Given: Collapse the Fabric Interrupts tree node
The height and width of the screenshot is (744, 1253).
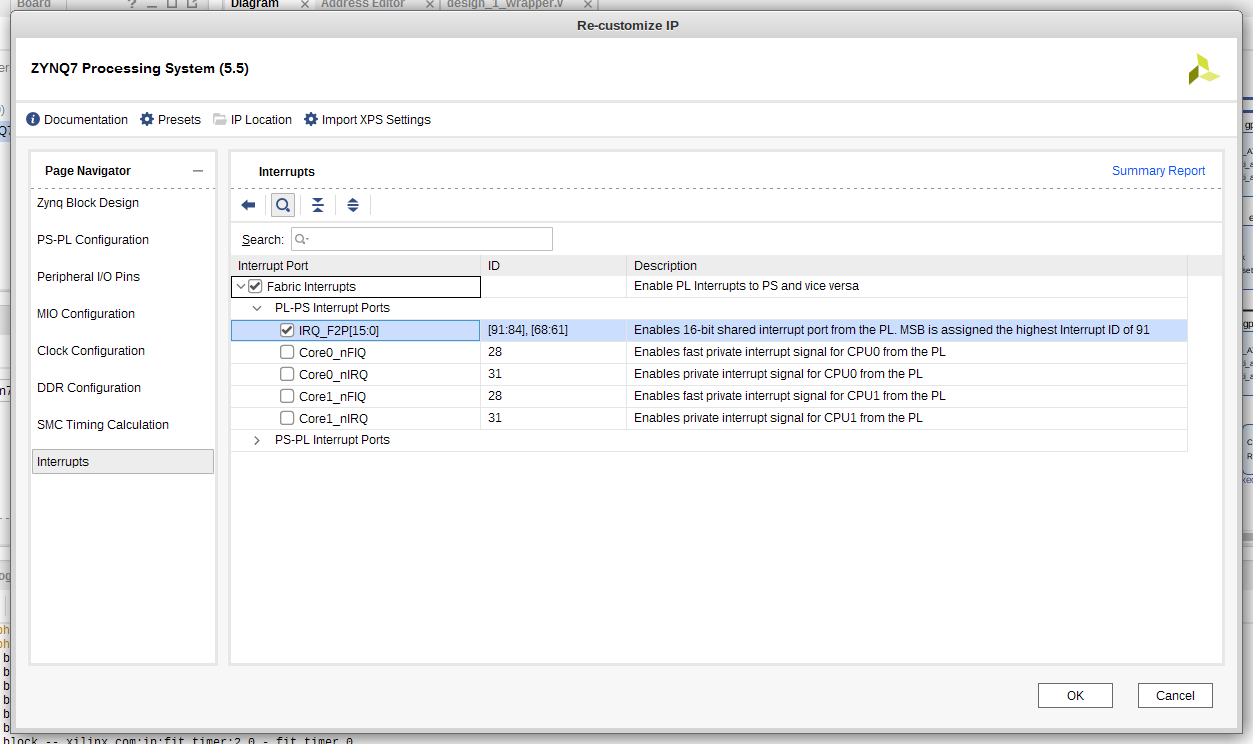Looking at the screenshot, I should point(240,286).
